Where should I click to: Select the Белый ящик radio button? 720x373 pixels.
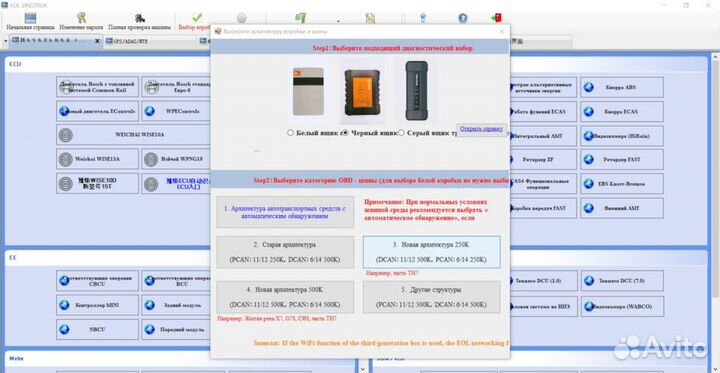tap(290, 133)
